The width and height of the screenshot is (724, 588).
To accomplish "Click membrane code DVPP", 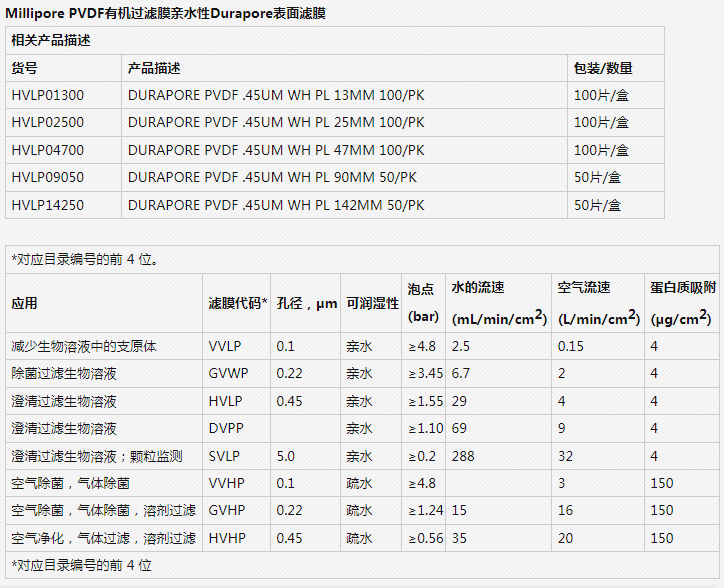I will point(226,429).
